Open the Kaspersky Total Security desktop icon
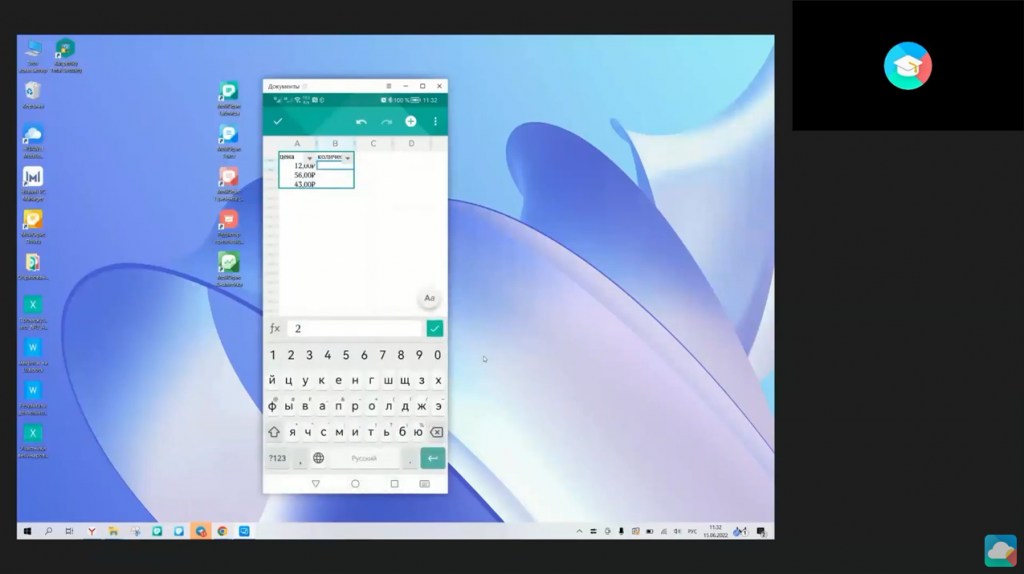This screenshot has width=1024, height=574. tap(65, 56)
